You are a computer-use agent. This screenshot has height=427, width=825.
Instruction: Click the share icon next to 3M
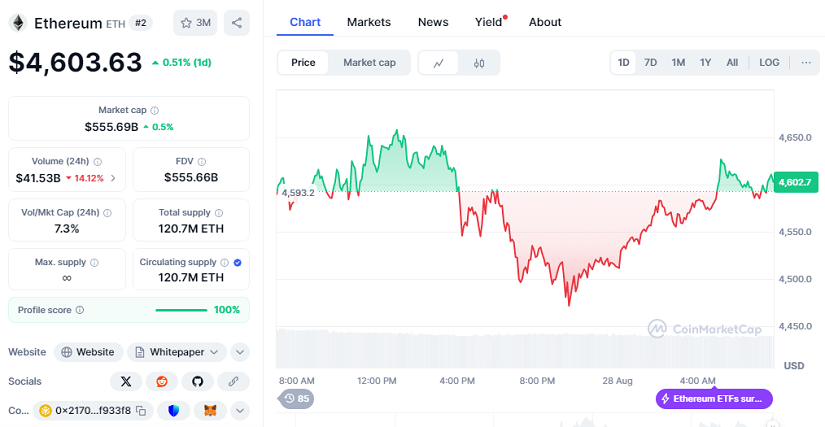pyautogui.click(x=236, y=22)
